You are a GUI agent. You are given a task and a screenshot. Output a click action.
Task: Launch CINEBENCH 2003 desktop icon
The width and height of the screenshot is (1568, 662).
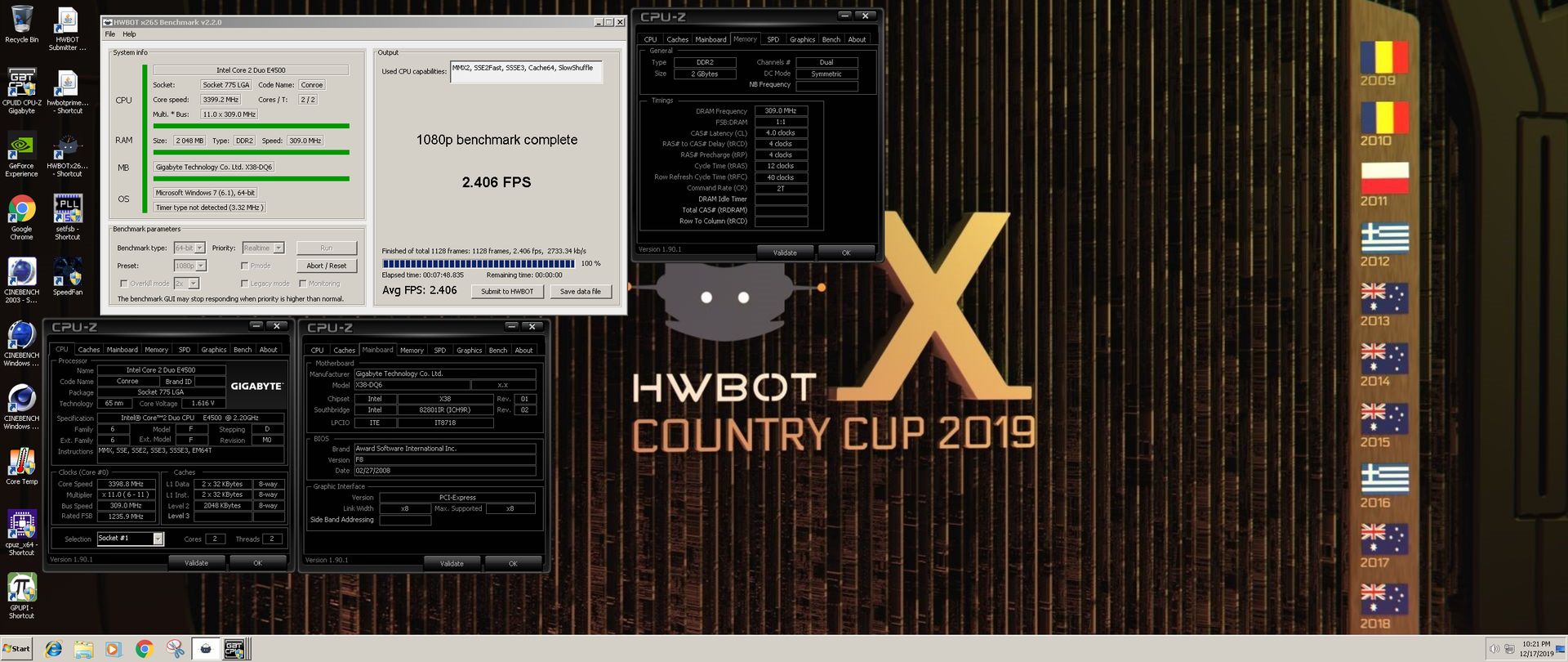[x=22, y=280]
